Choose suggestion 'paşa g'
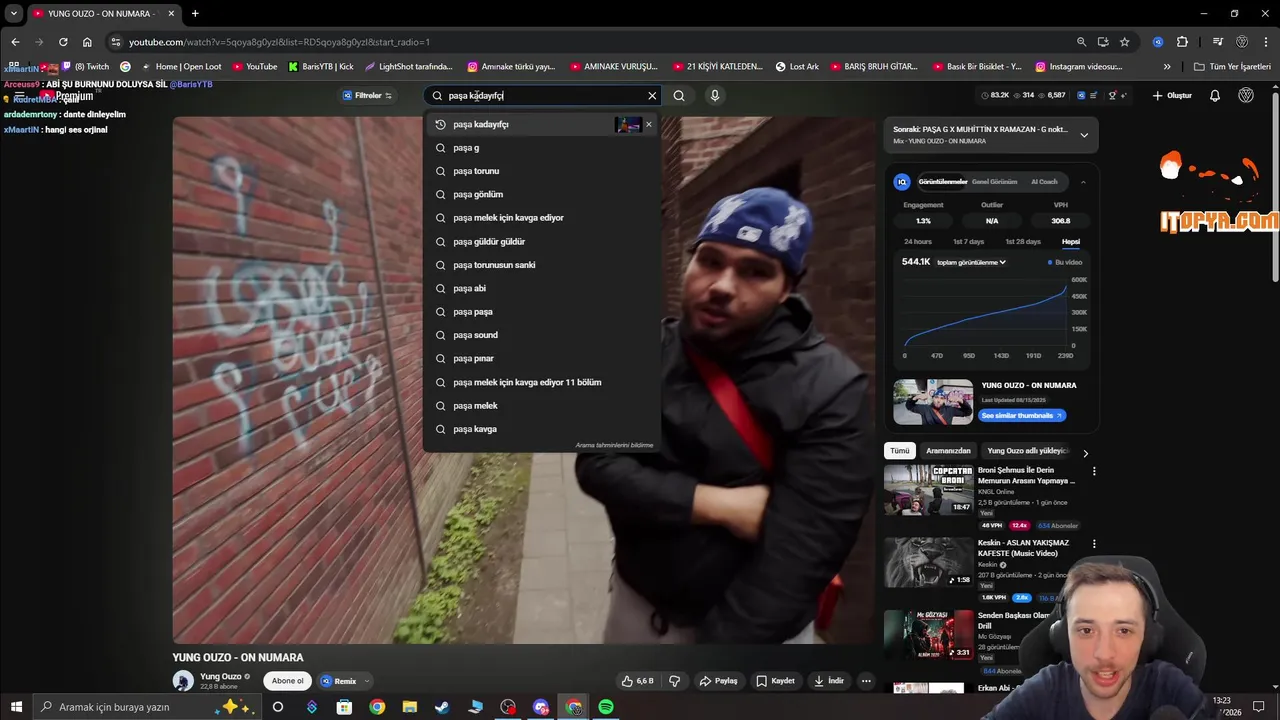1280x720 pixels. coord(541,148)
